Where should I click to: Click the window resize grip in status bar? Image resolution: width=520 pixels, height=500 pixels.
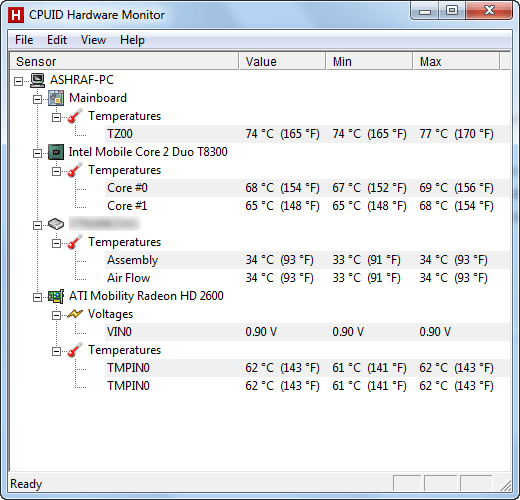506,485
